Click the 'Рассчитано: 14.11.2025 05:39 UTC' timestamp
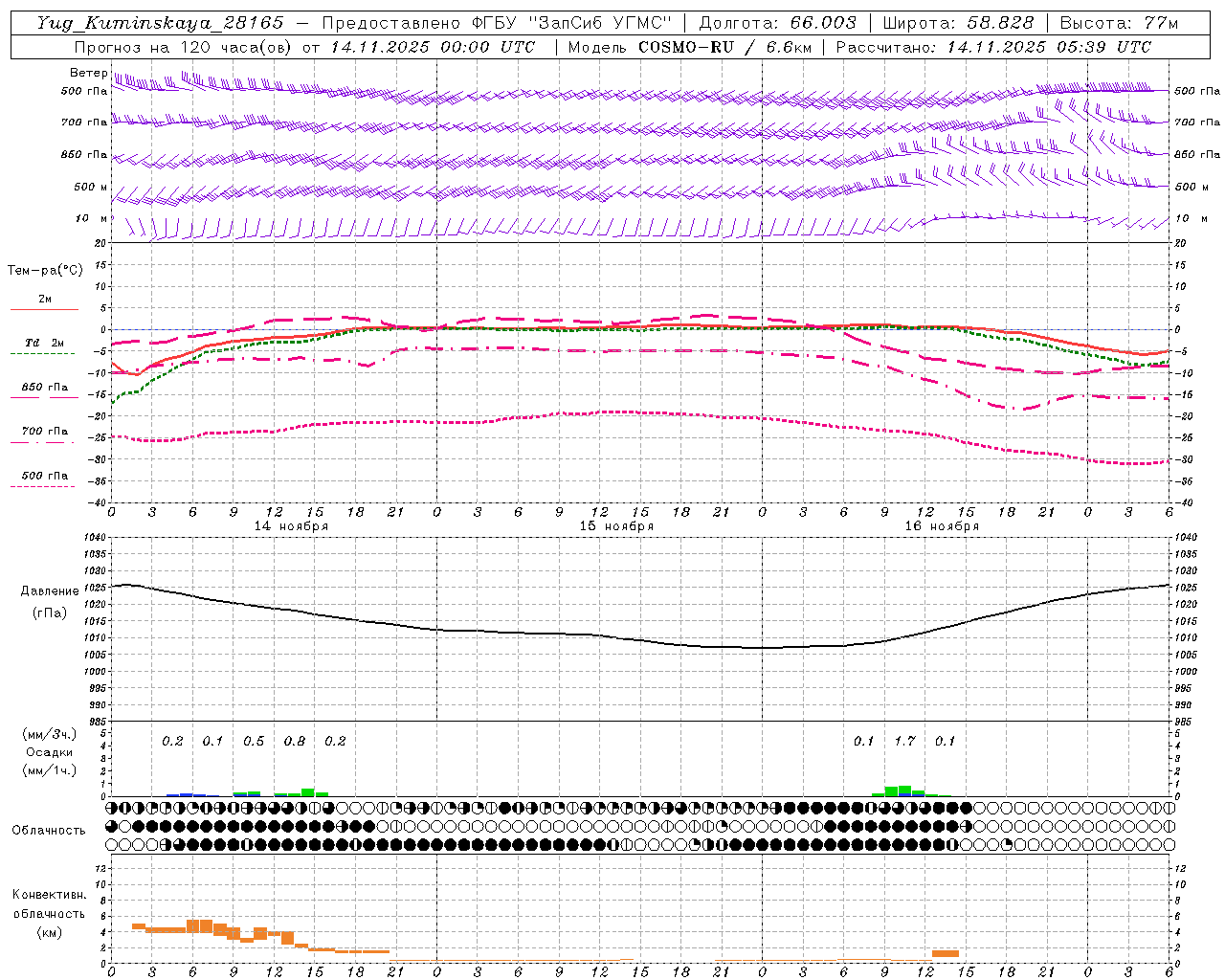 click(993, 47)
